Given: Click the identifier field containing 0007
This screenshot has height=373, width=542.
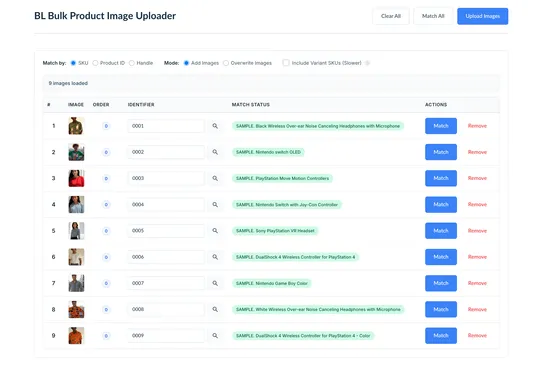Looking at the screenshot, I should coord(166,283).
